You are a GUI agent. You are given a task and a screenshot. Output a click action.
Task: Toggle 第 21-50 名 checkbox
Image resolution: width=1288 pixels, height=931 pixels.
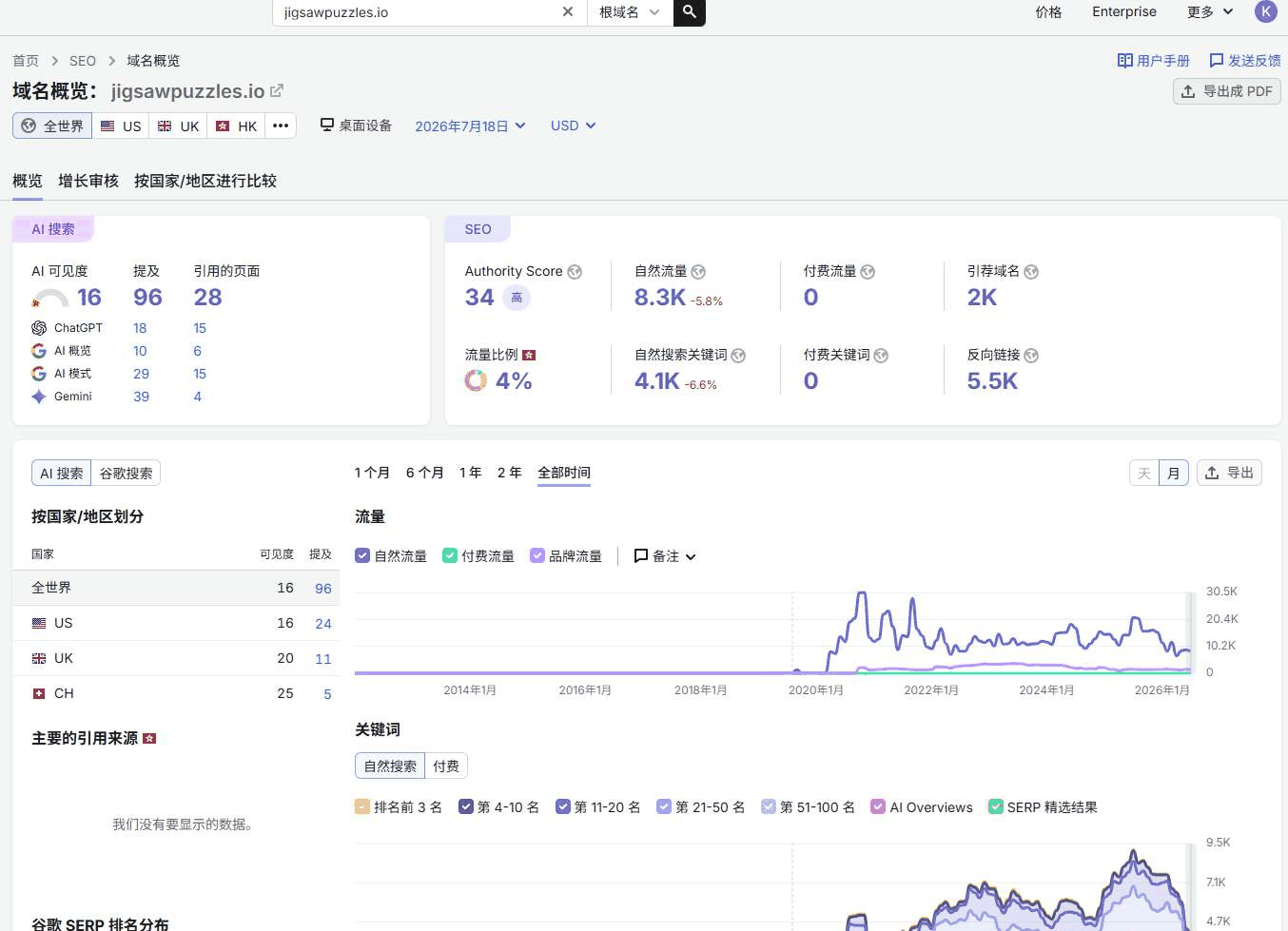pyautogui.click(x=664, y=807)
